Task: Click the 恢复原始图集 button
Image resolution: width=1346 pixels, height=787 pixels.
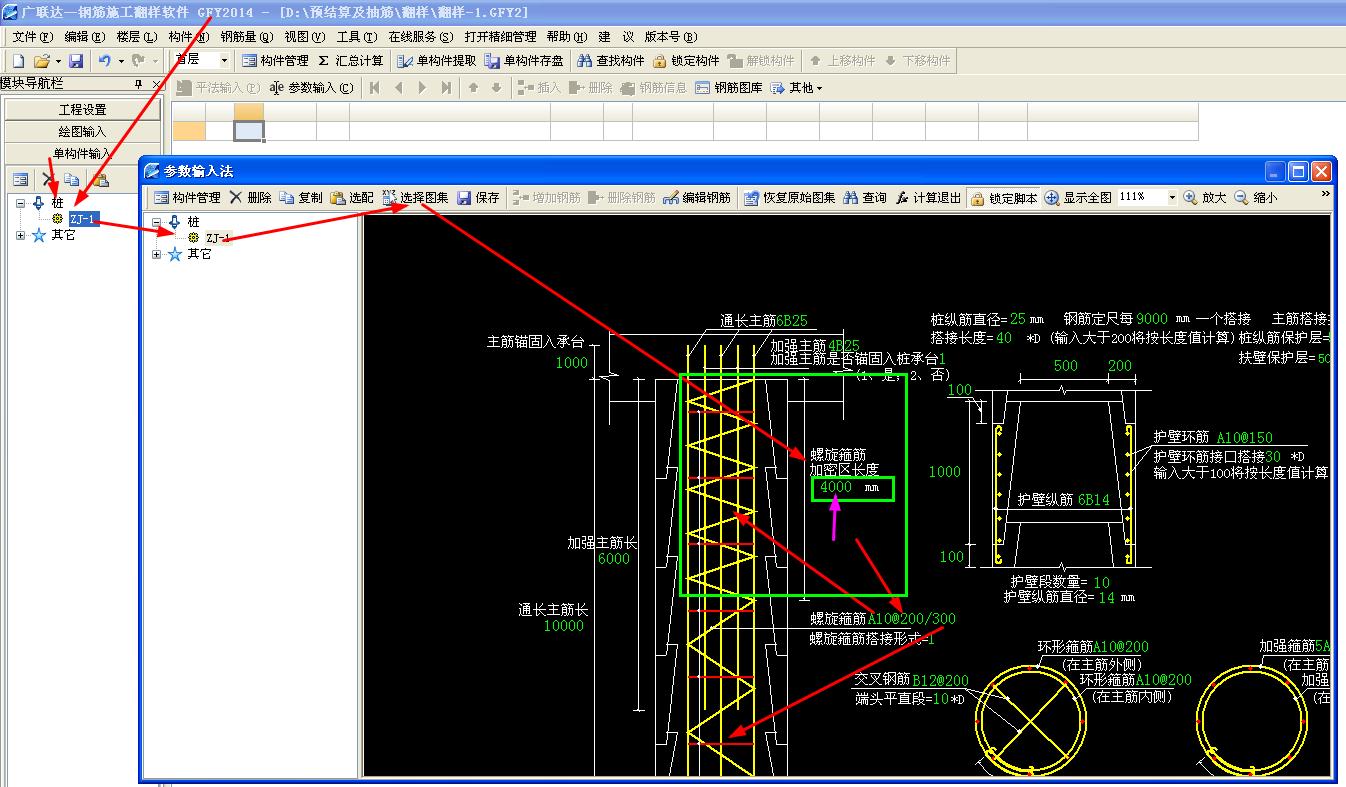Action: point(790,198)
